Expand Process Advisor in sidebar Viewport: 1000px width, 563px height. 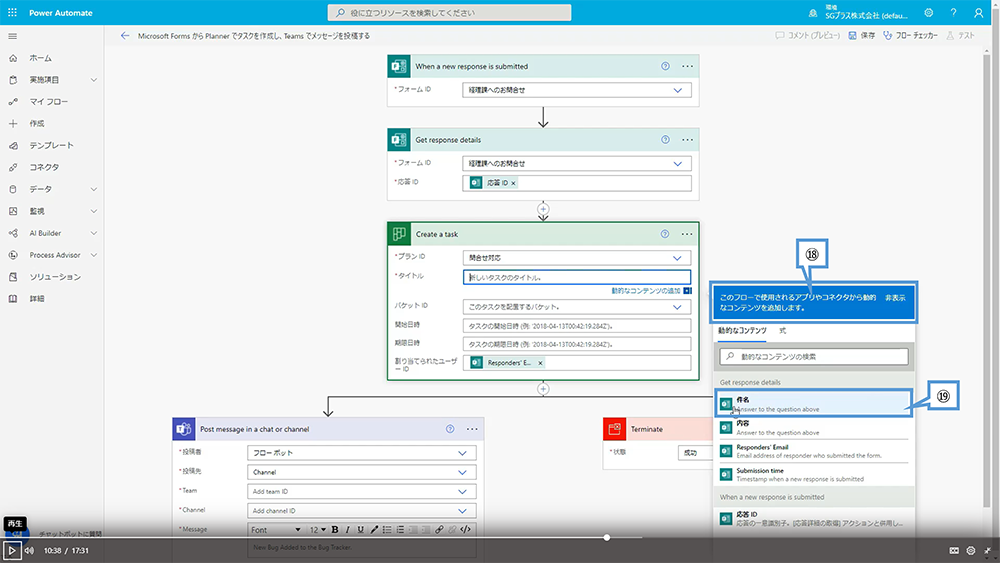[94, 255]
